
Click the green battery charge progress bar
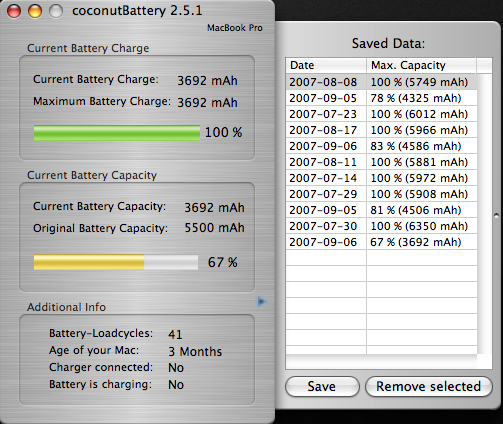point(117,133)
